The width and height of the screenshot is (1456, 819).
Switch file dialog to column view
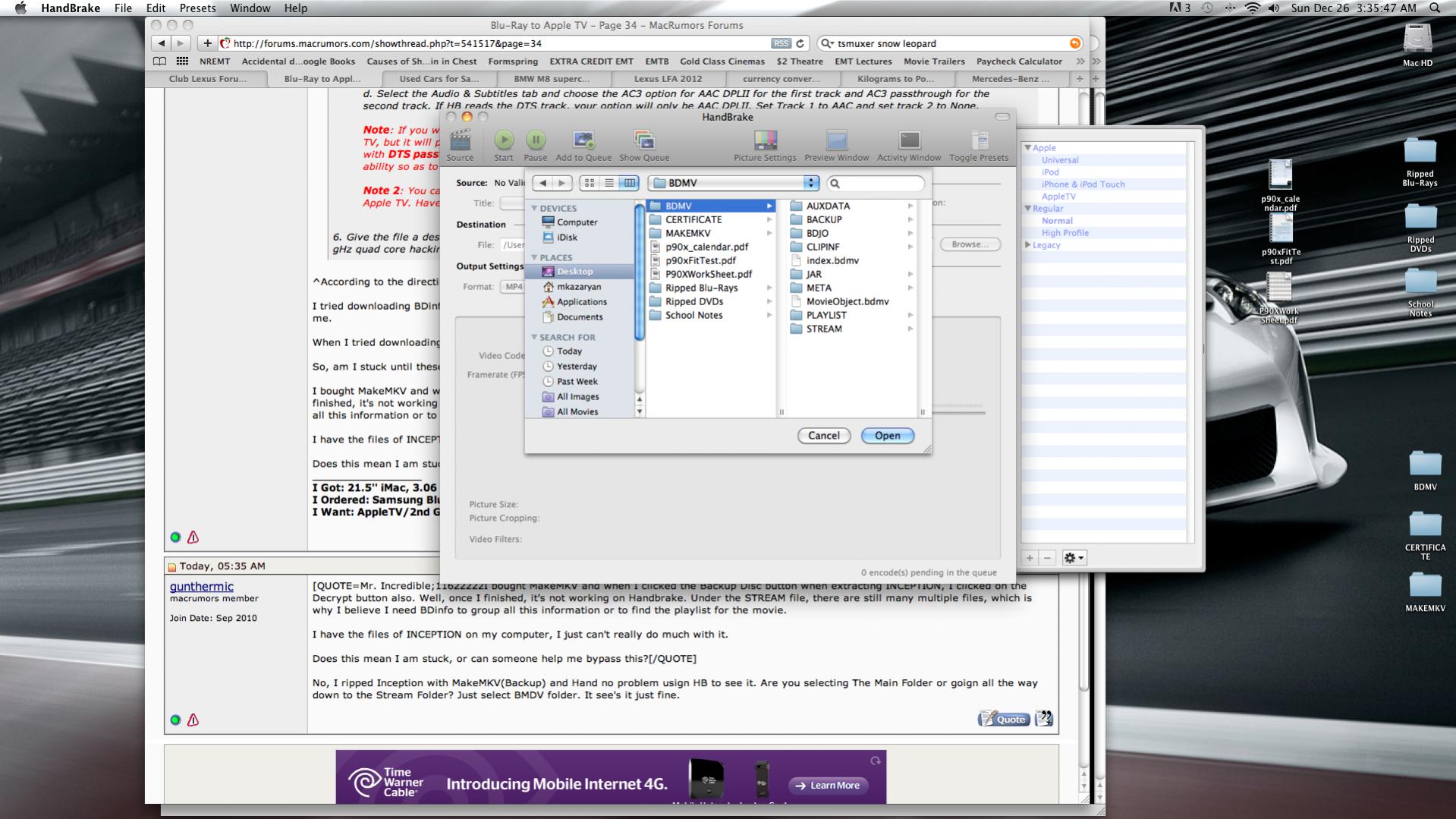pos(629,183)
